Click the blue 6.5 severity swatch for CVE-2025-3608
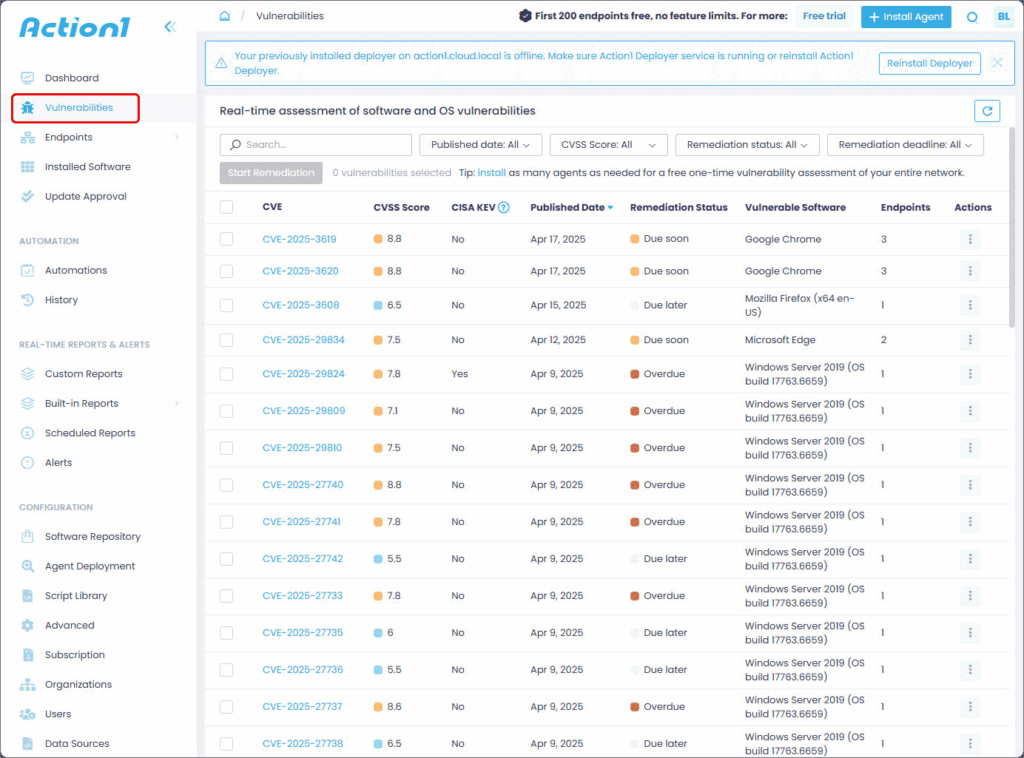This screenshot has width=1024, height=758. point(377,305)
